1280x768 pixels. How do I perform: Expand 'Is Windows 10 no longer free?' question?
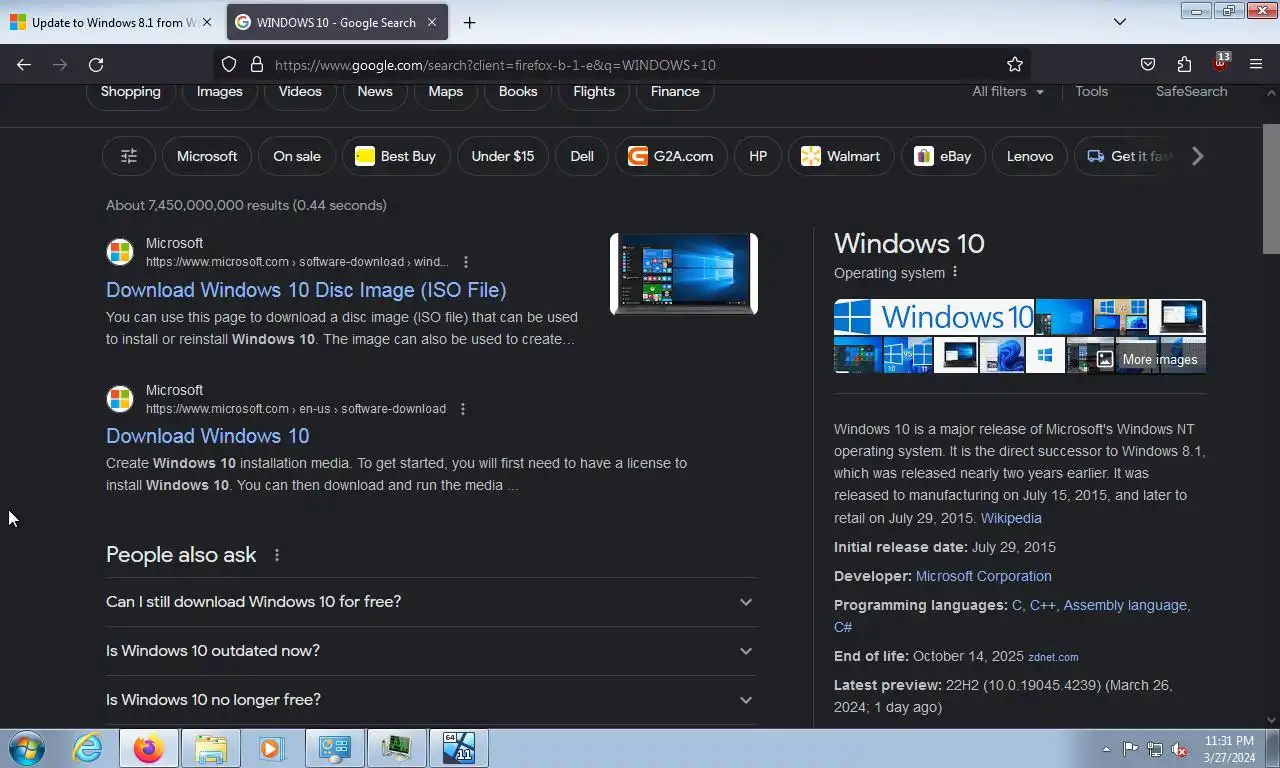431,700
